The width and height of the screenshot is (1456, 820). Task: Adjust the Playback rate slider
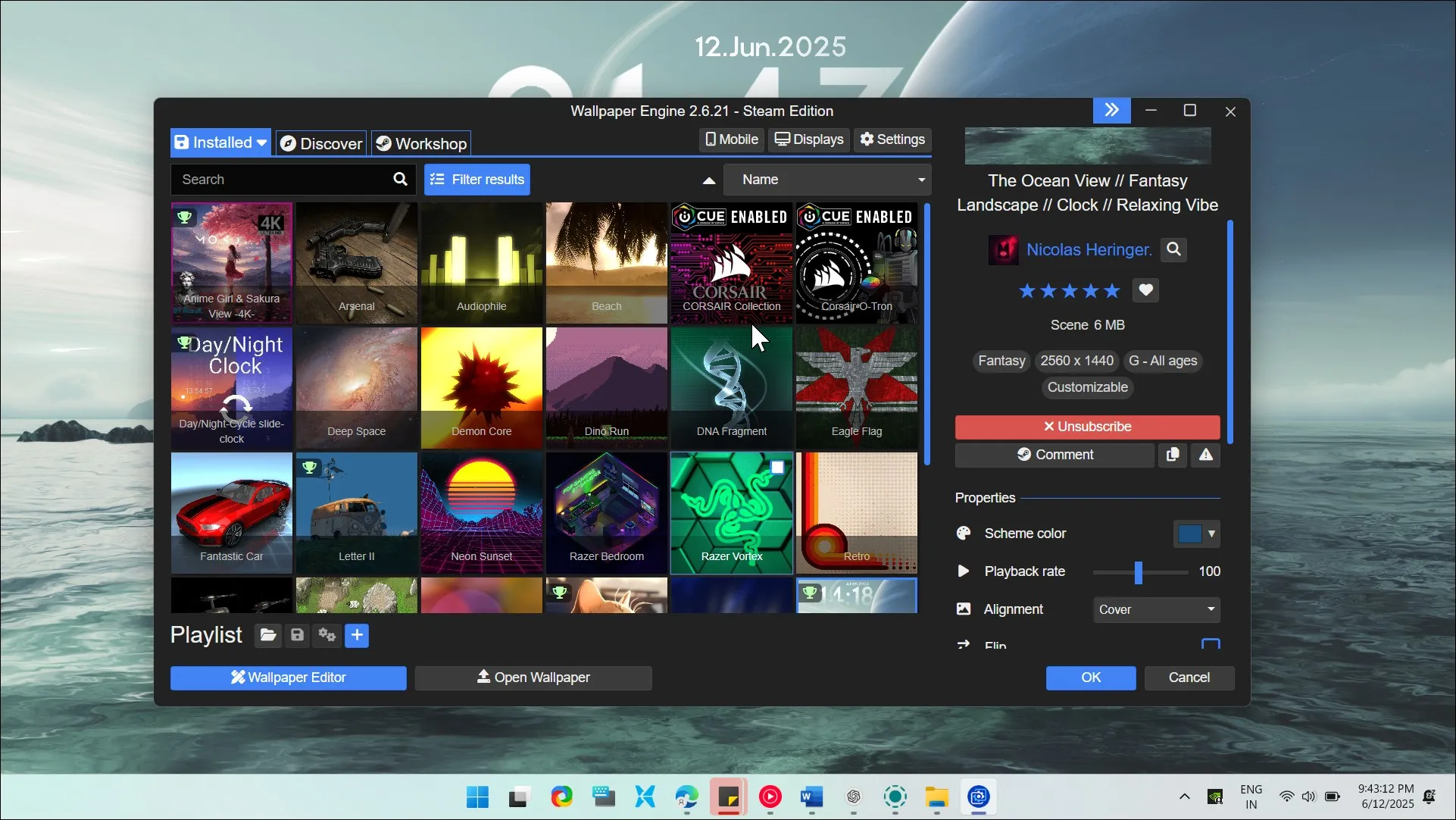pos(1138,572)
